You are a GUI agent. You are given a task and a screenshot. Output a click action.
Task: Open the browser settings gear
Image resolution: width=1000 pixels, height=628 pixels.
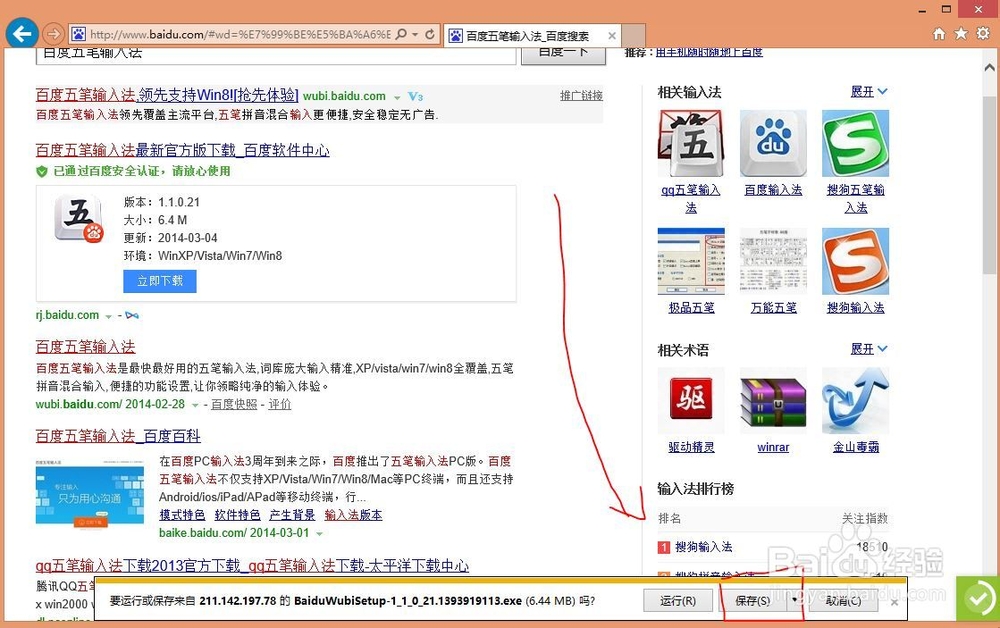coord(983,34)
